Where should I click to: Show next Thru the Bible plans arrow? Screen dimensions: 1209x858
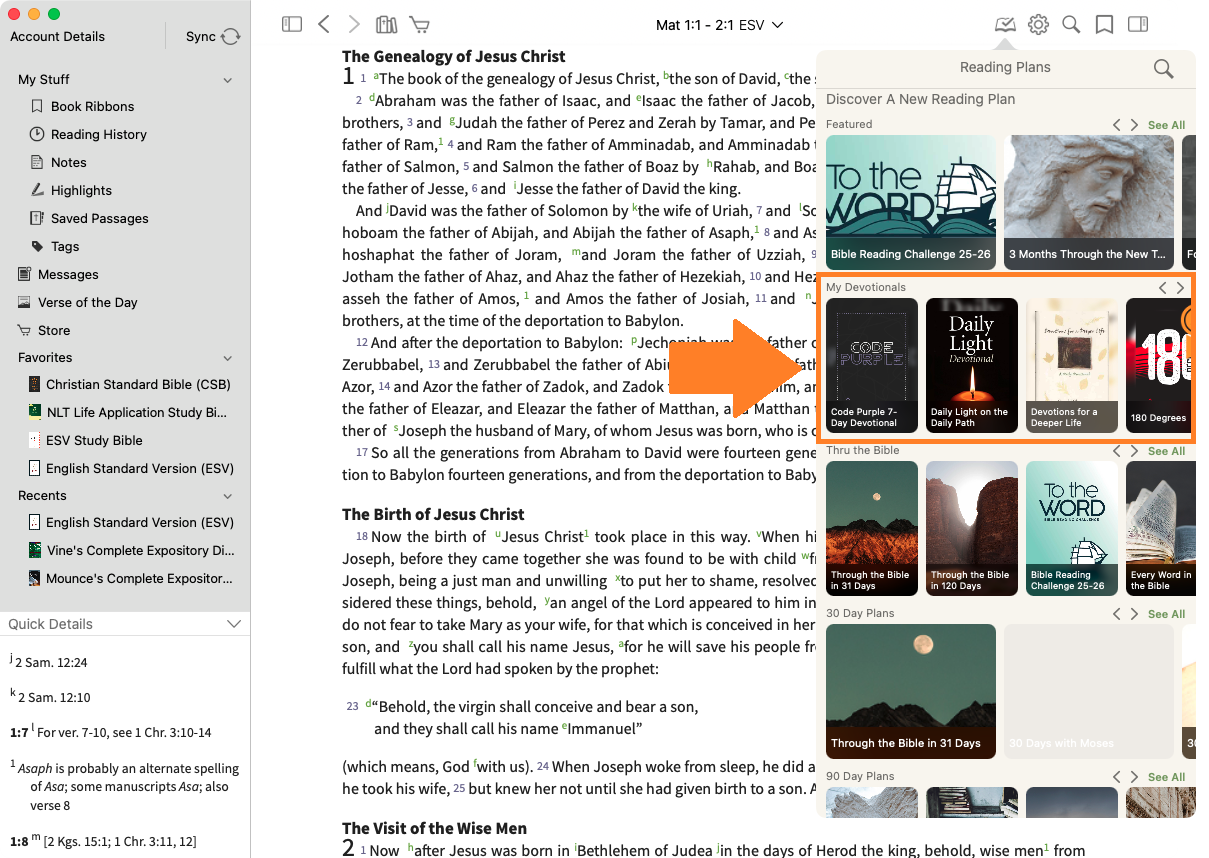tap(1134, 451)
